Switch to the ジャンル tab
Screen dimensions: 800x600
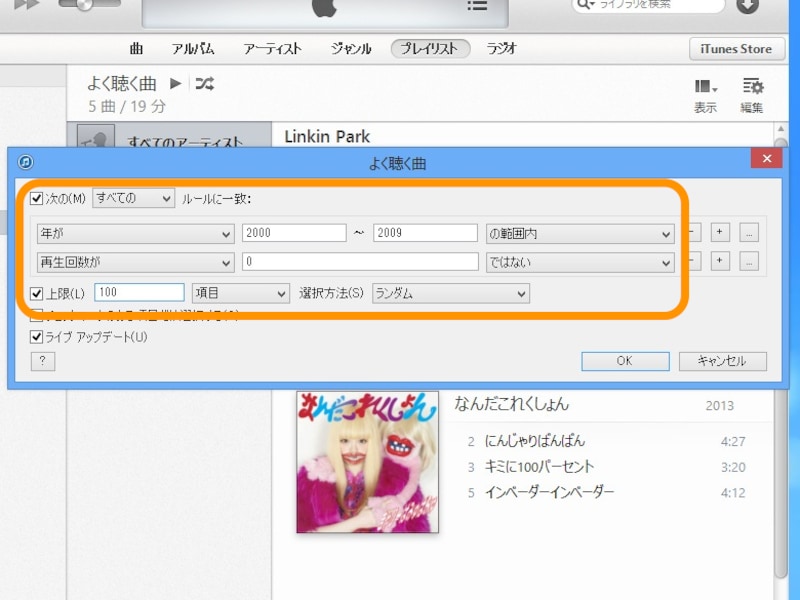click(351, 48)
